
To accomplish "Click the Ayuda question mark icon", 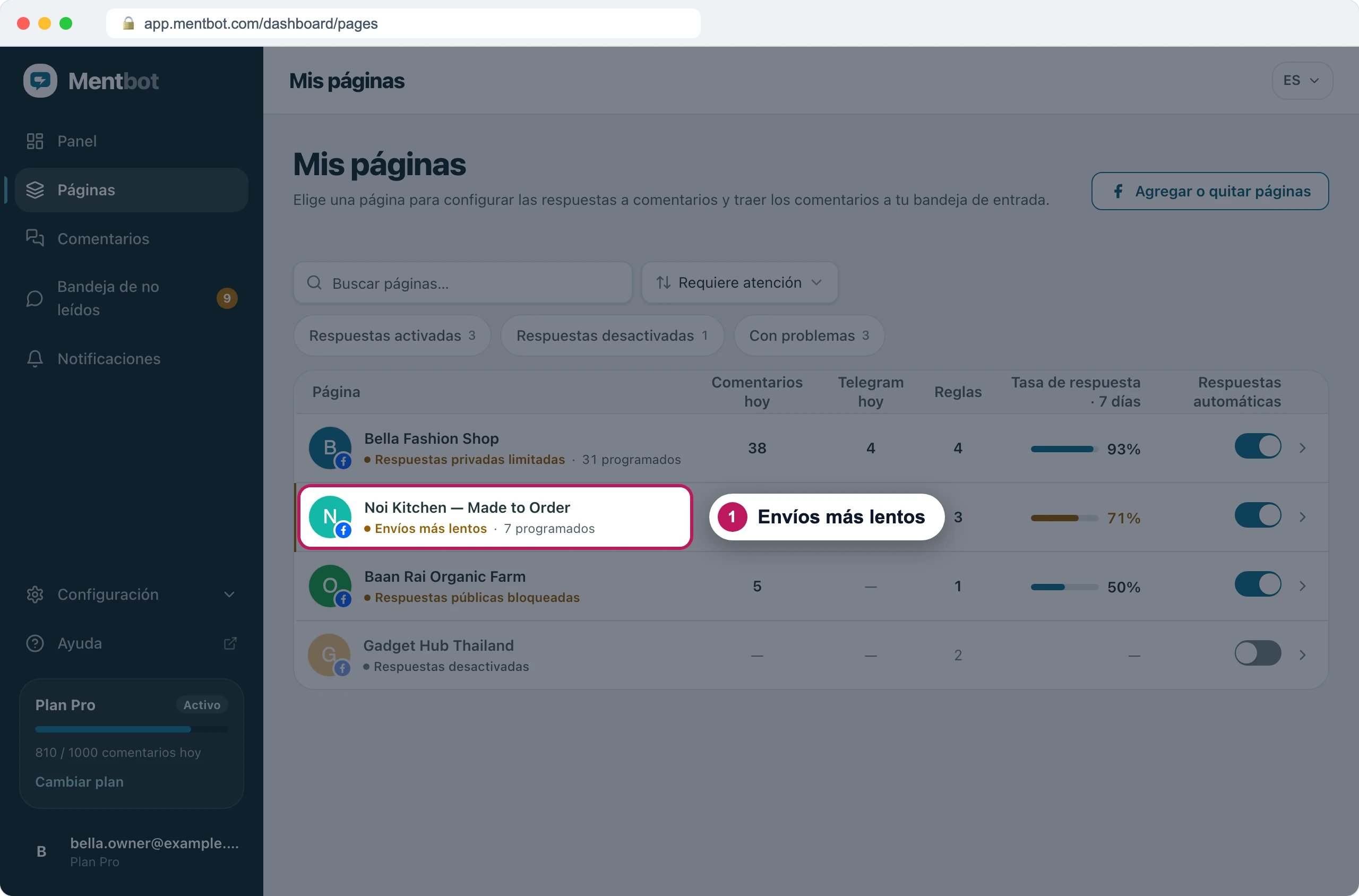I will [35, 643].
